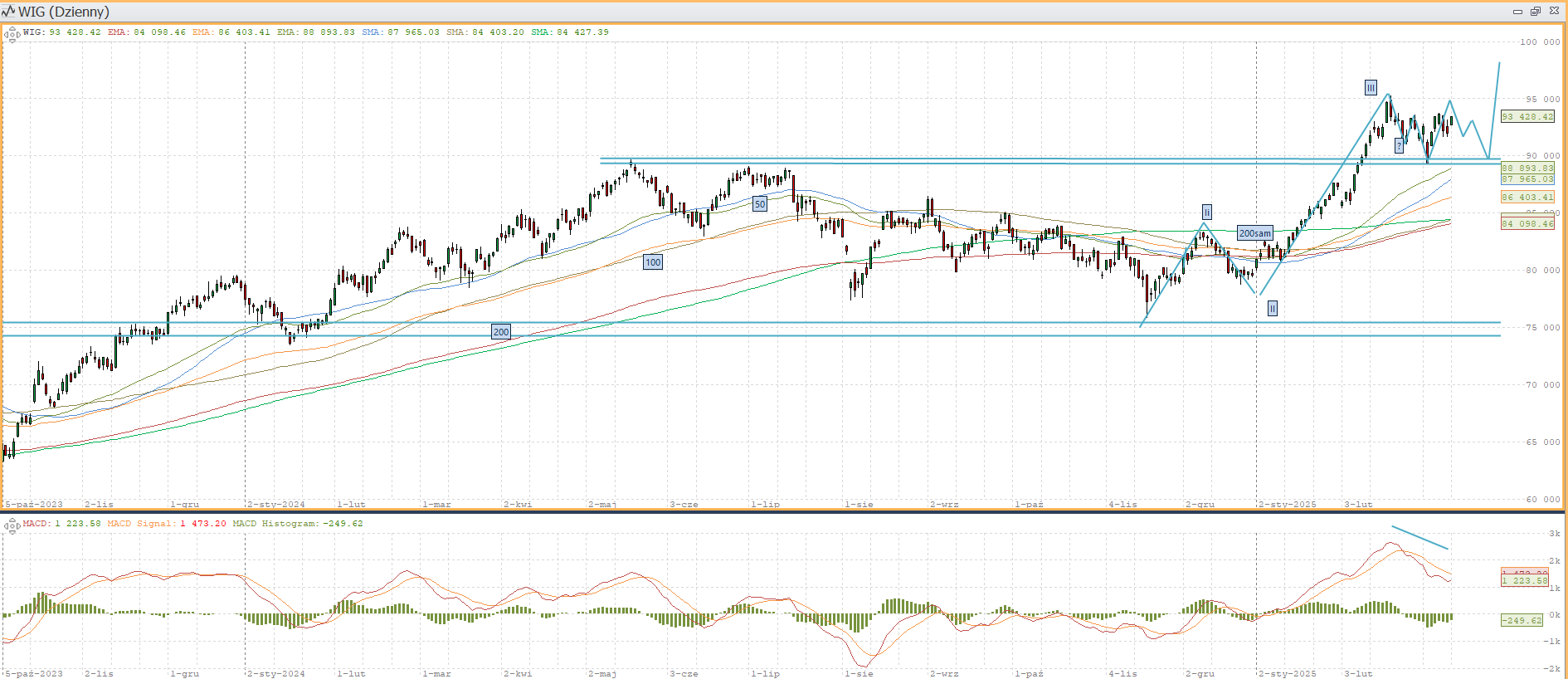Image resolution: width=1568 pixels, height=679 pixels.
Task: Click the 86 403.41 EMA value tag
Action: [1527, 198]
